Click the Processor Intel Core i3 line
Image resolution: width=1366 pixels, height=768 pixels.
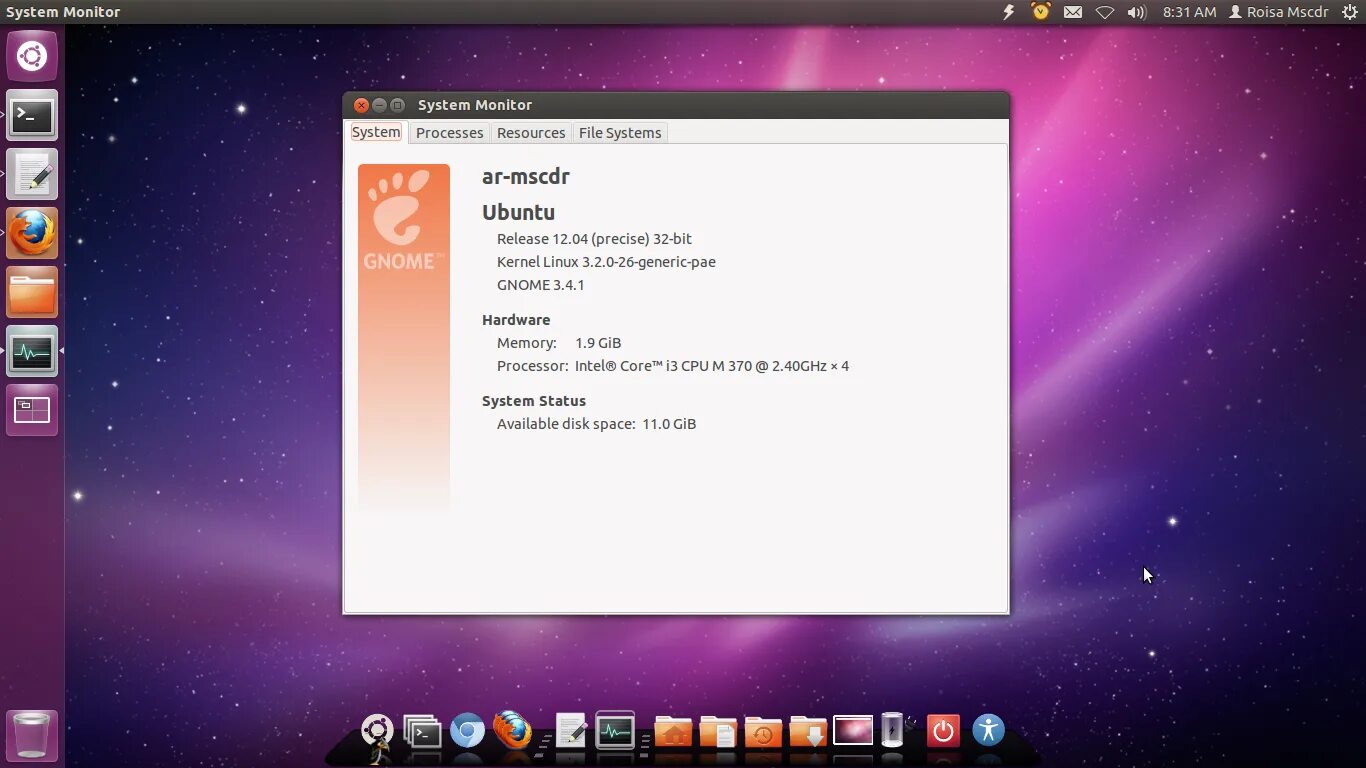tap(673, 366)
